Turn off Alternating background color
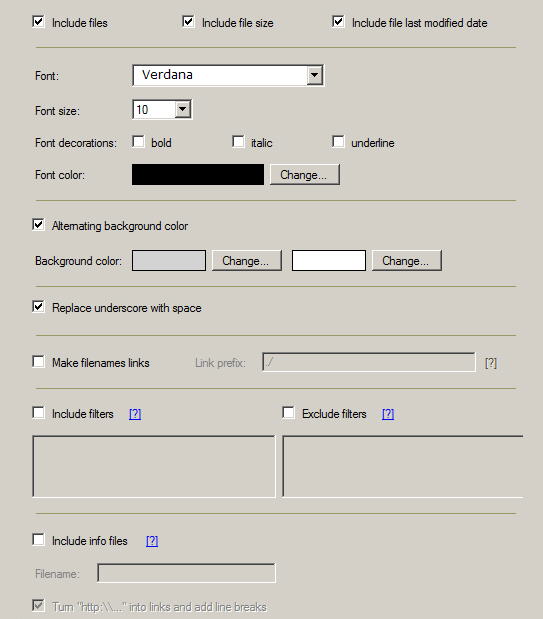 (x=38, y=225)
